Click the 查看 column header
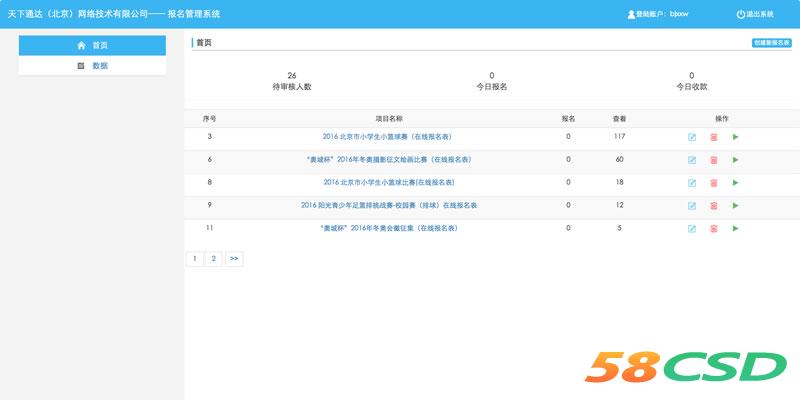This screenshot has height=400, width=800. point(619,119)
